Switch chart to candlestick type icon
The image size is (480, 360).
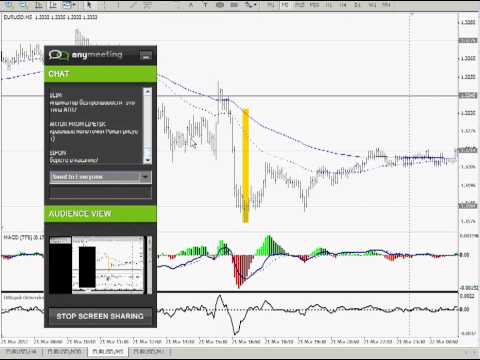[x=53, y=5]
